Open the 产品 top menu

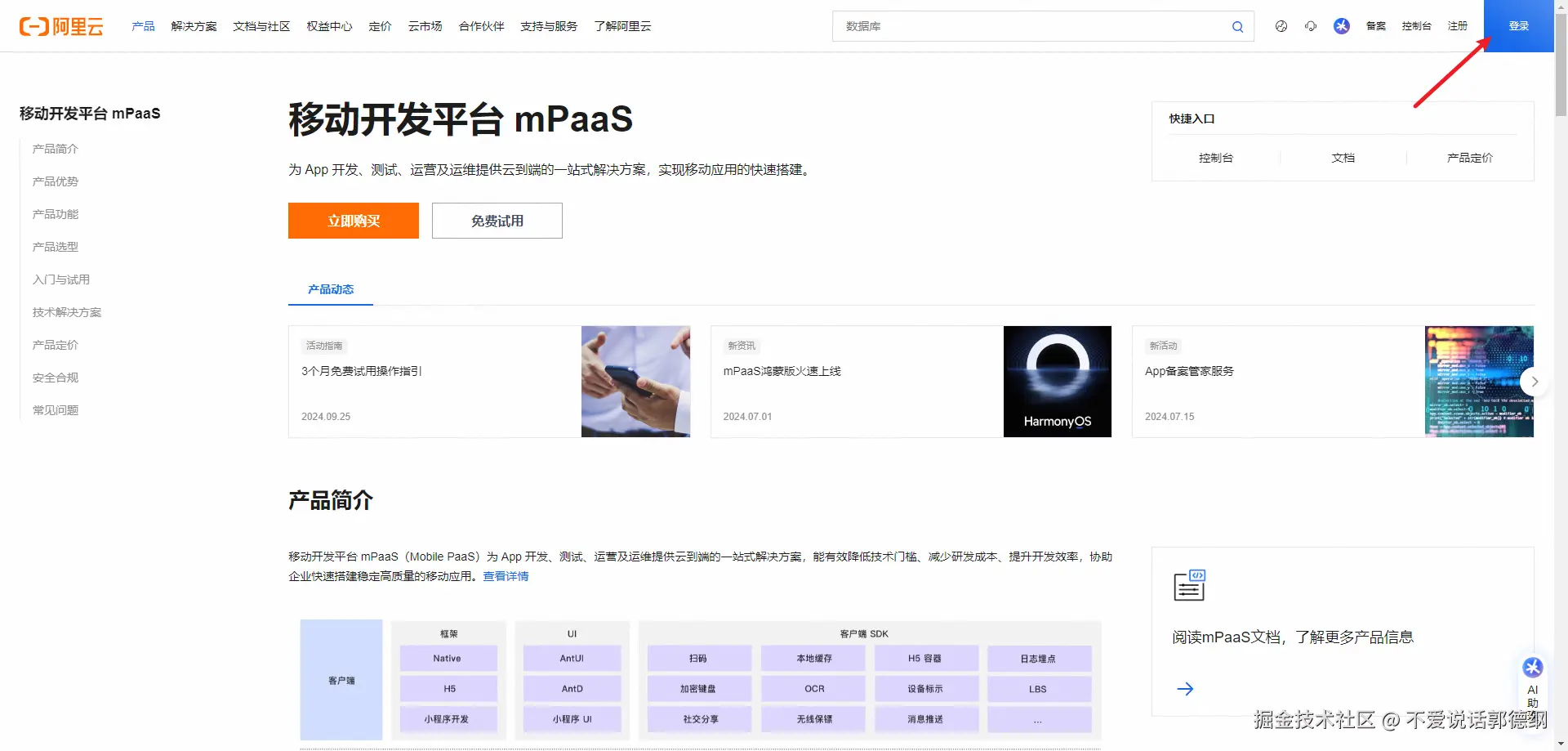click(143, 26)
